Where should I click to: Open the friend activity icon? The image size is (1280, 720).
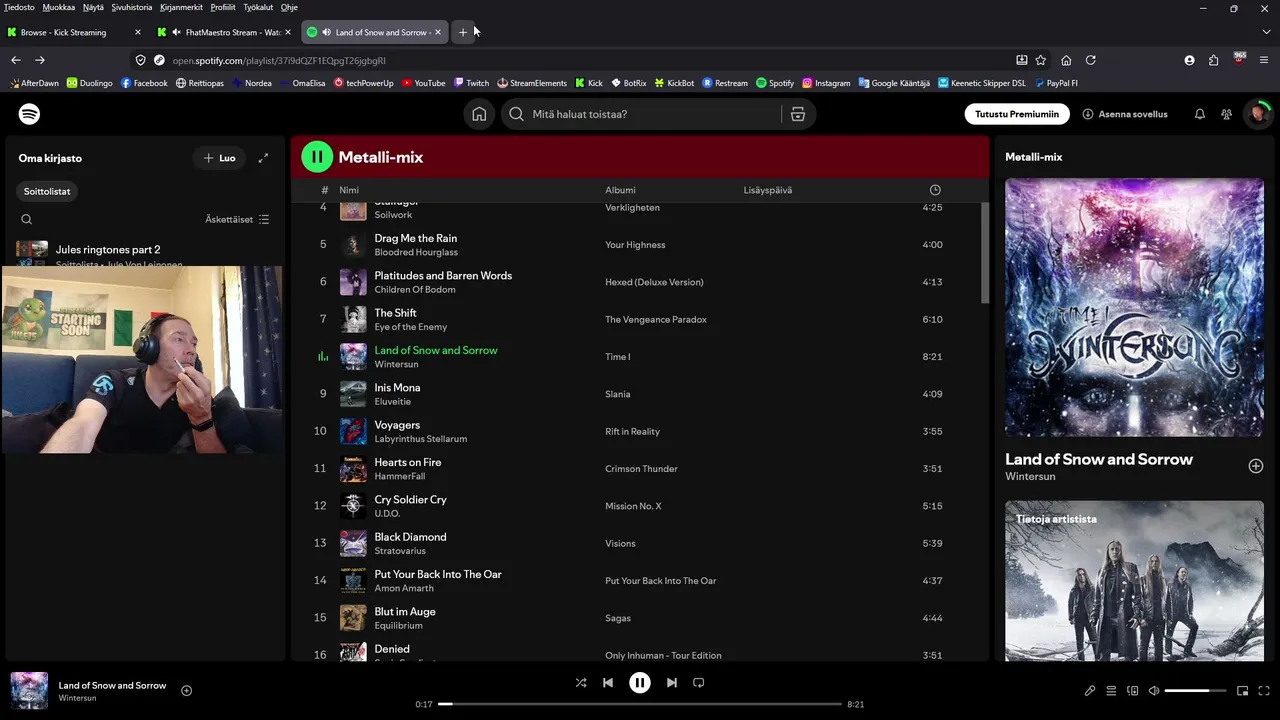(1226, 114)
